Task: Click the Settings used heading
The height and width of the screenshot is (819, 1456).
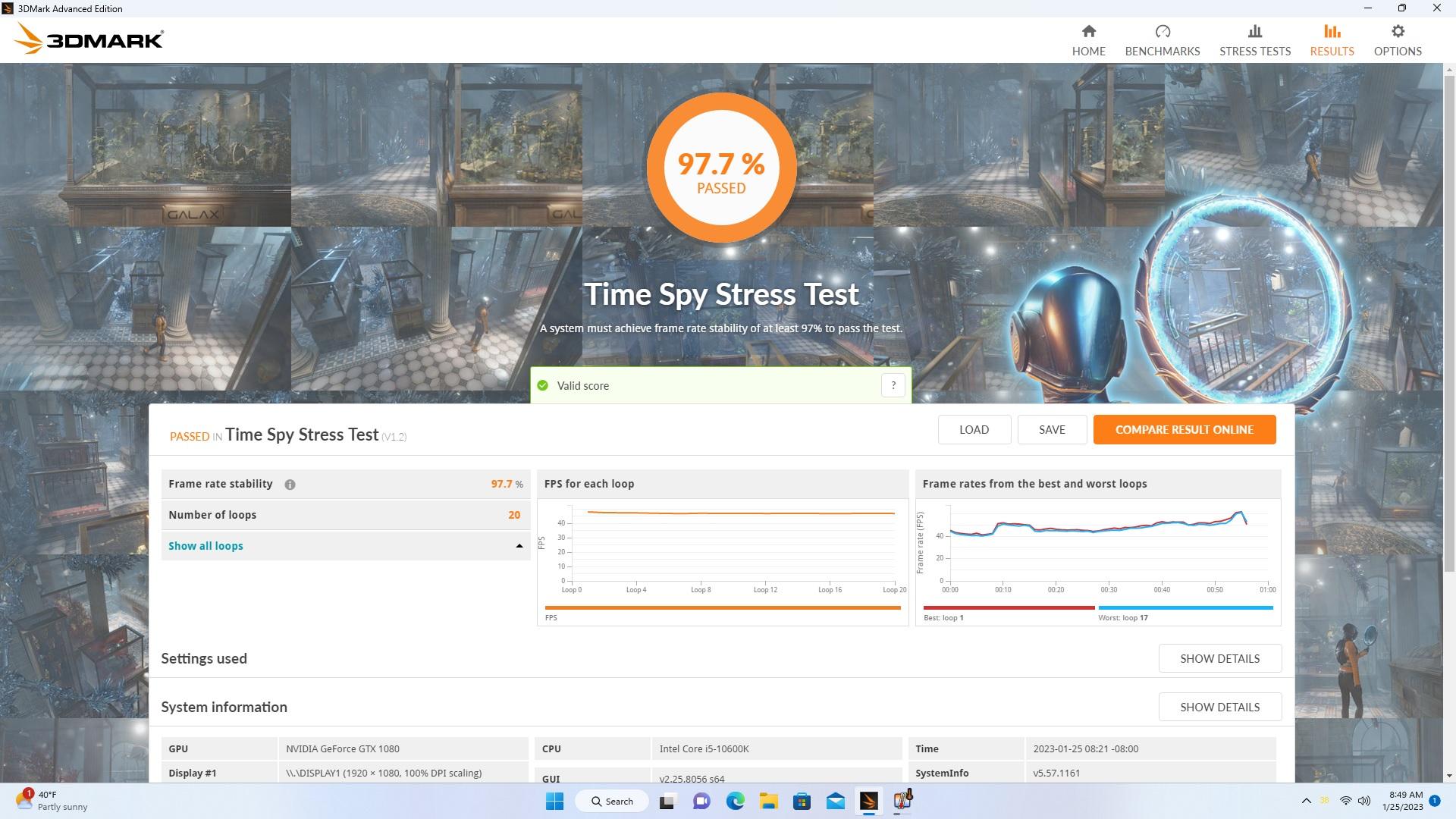Action: [203, 658]
